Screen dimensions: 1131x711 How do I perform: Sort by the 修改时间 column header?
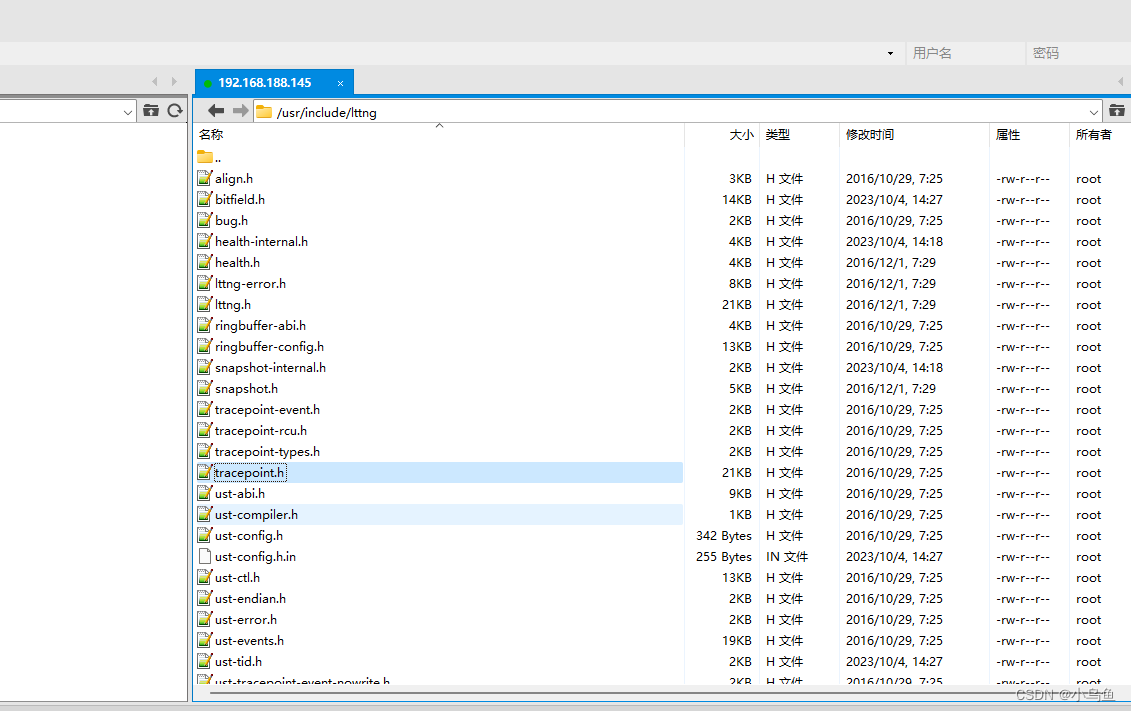tap(870, 134)
